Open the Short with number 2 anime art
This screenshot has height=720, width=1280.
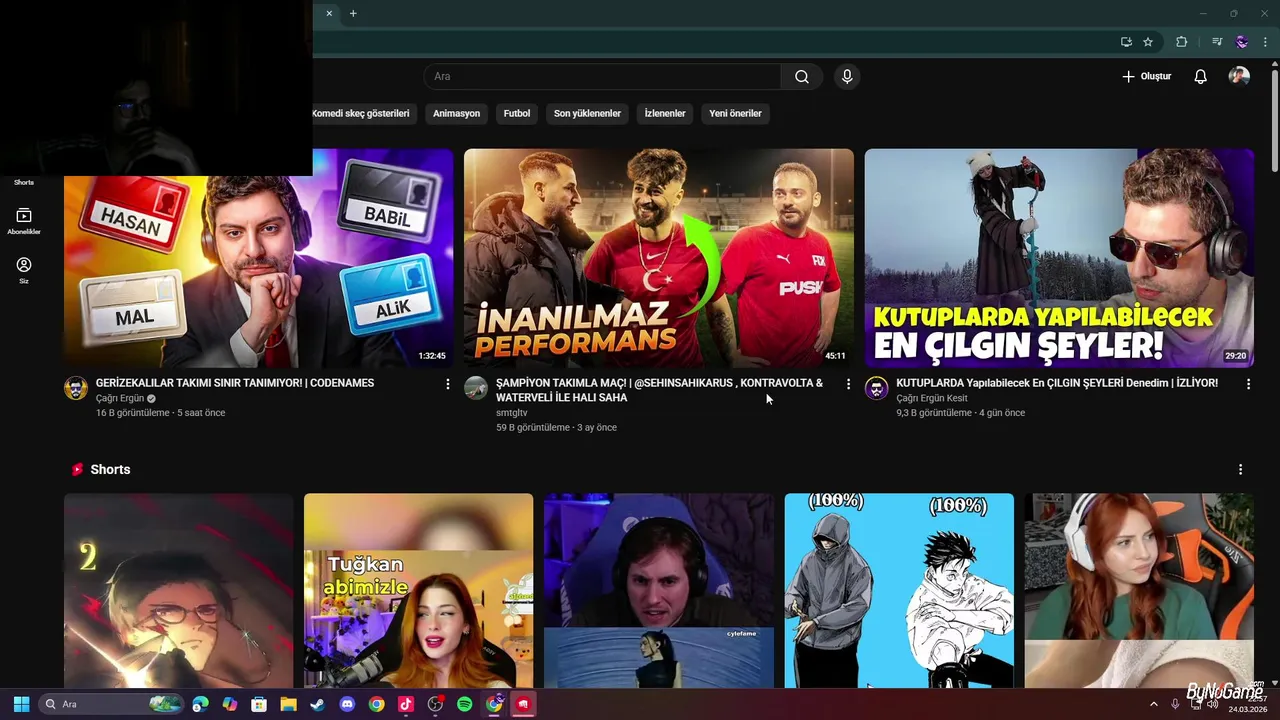[x=178, y=590]
